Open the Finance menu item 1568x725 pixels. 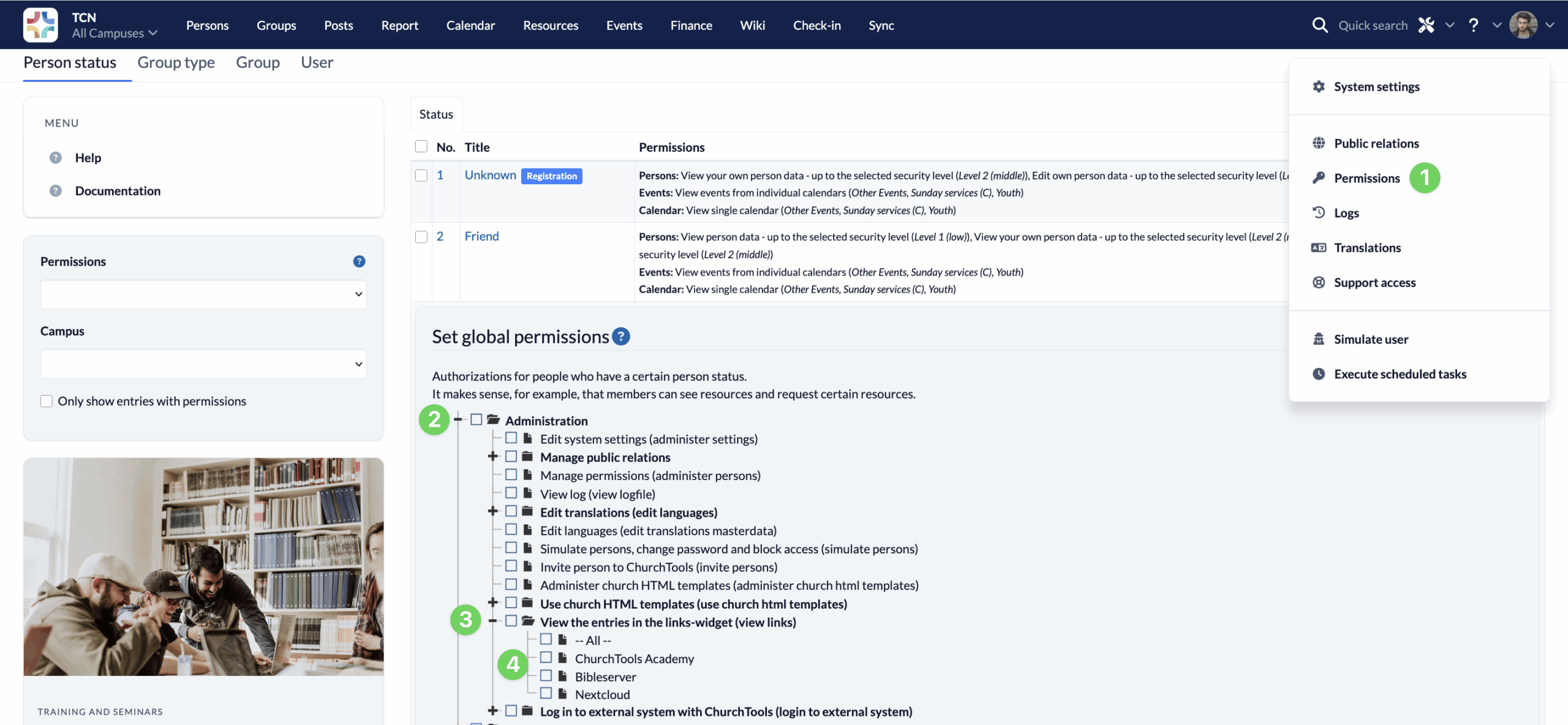point(691,25)
